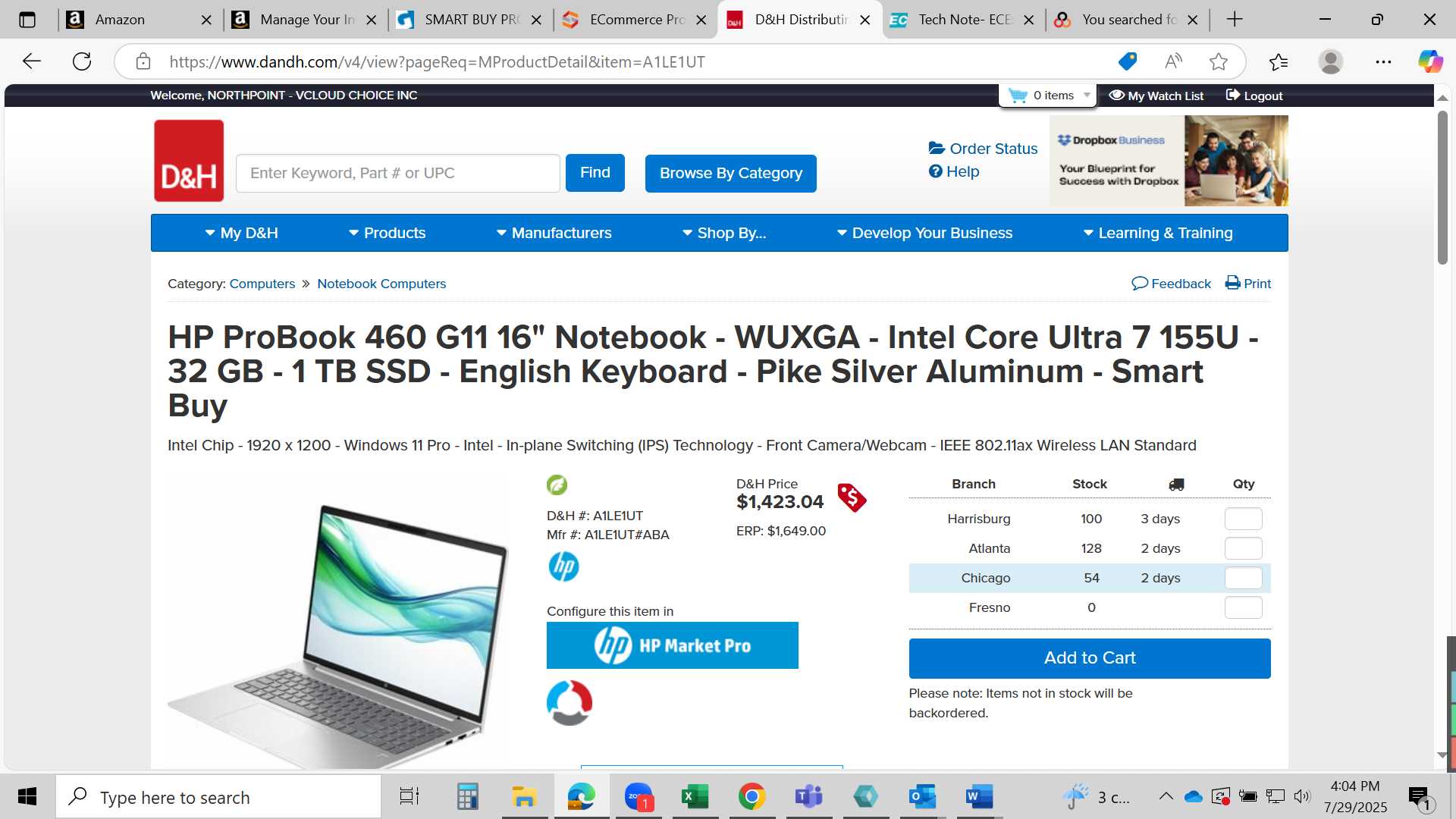Open the shopping cart items icon

click(x=1018, y=96)
